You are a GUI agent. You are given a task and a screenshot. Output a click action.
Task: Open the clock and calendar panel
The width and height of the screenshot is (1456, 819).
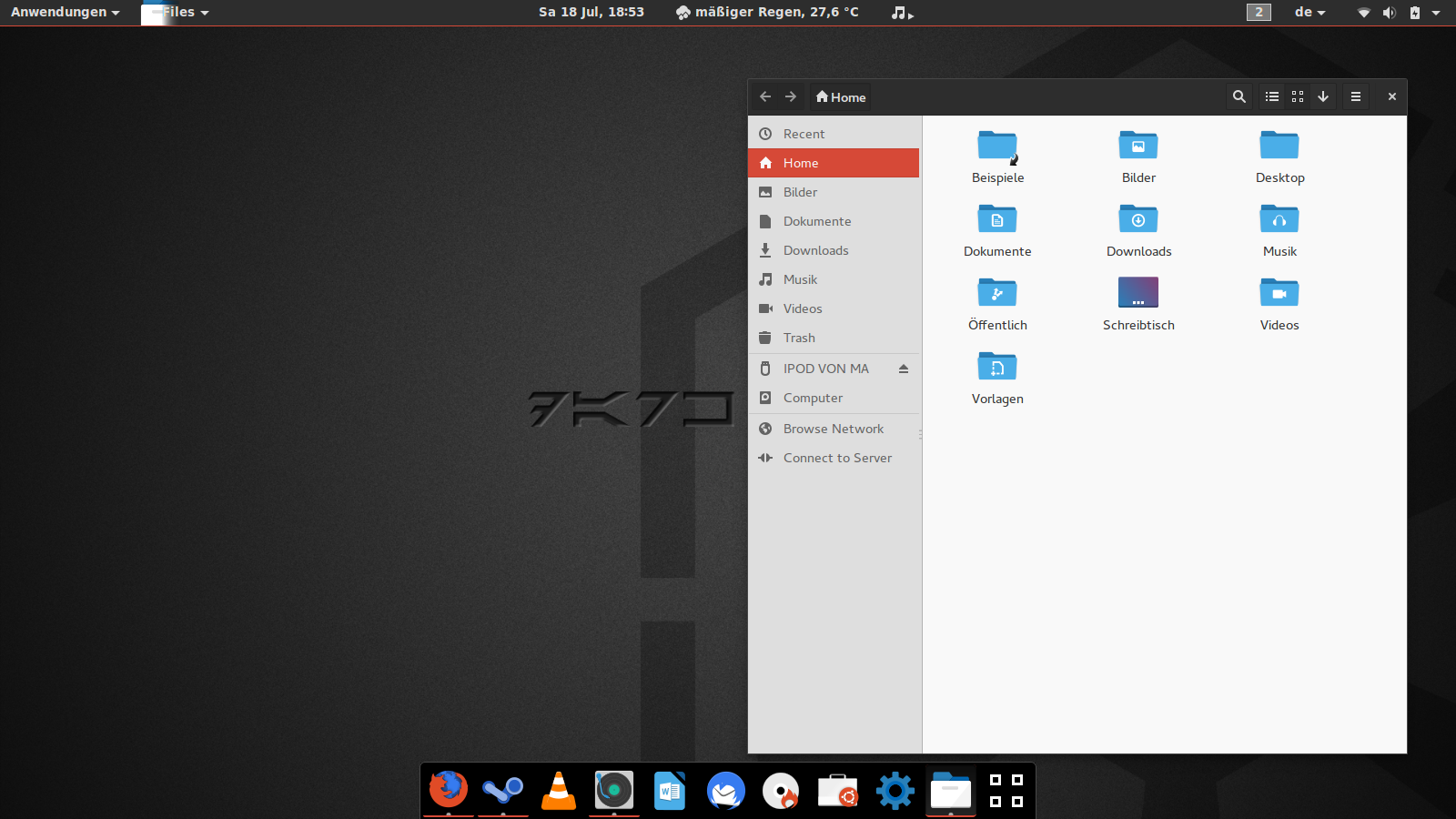point(591,12)
